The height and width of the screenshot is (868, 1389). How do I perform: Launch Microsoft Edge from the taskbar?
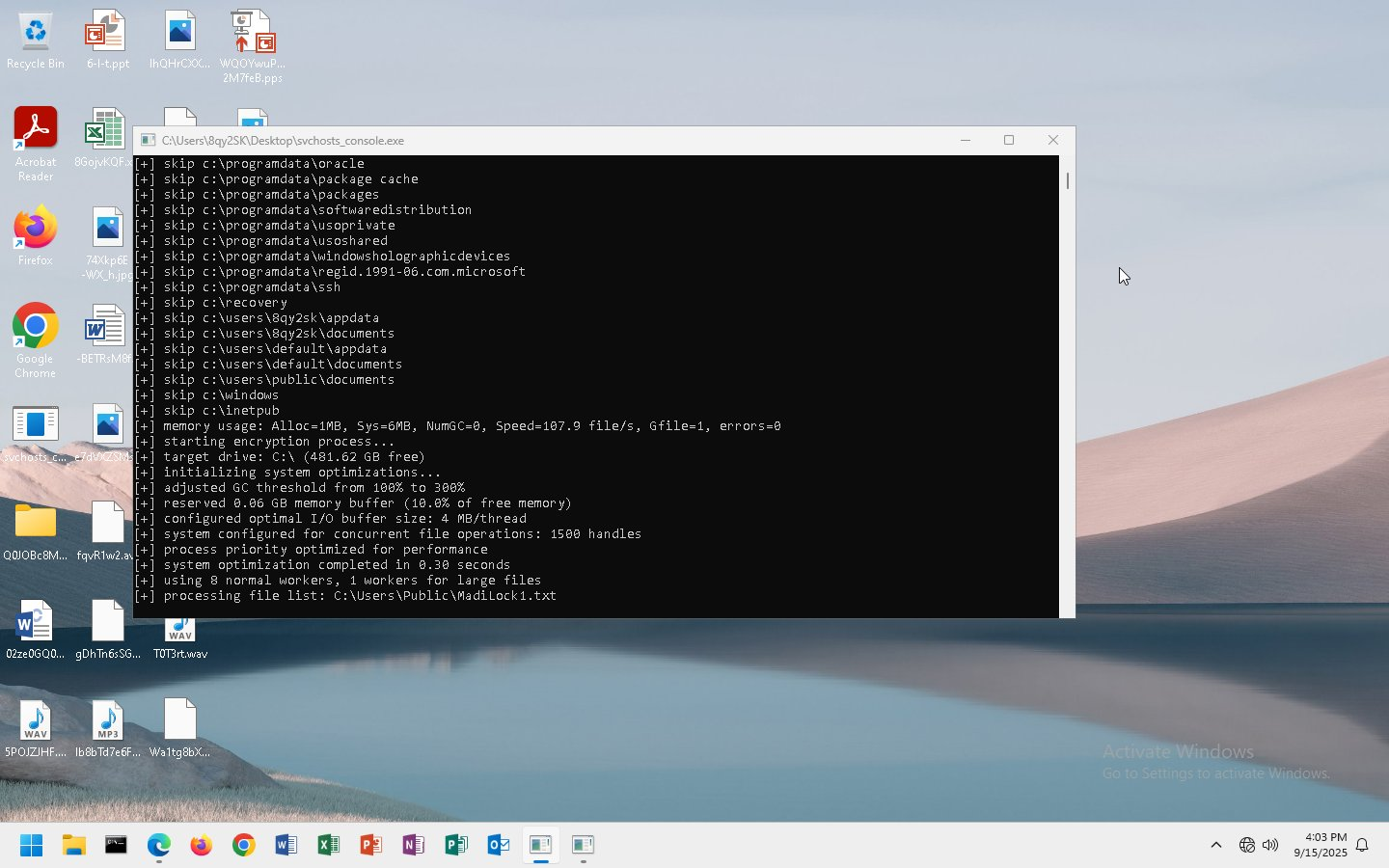[159, 846]
